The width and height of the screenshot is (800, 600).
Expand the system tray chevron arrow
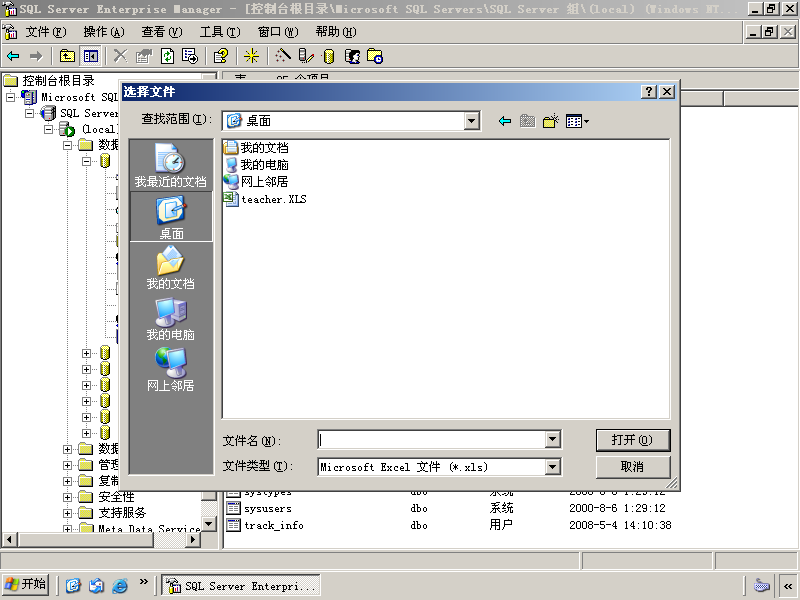pyautogui.click(x=788, y=586)
